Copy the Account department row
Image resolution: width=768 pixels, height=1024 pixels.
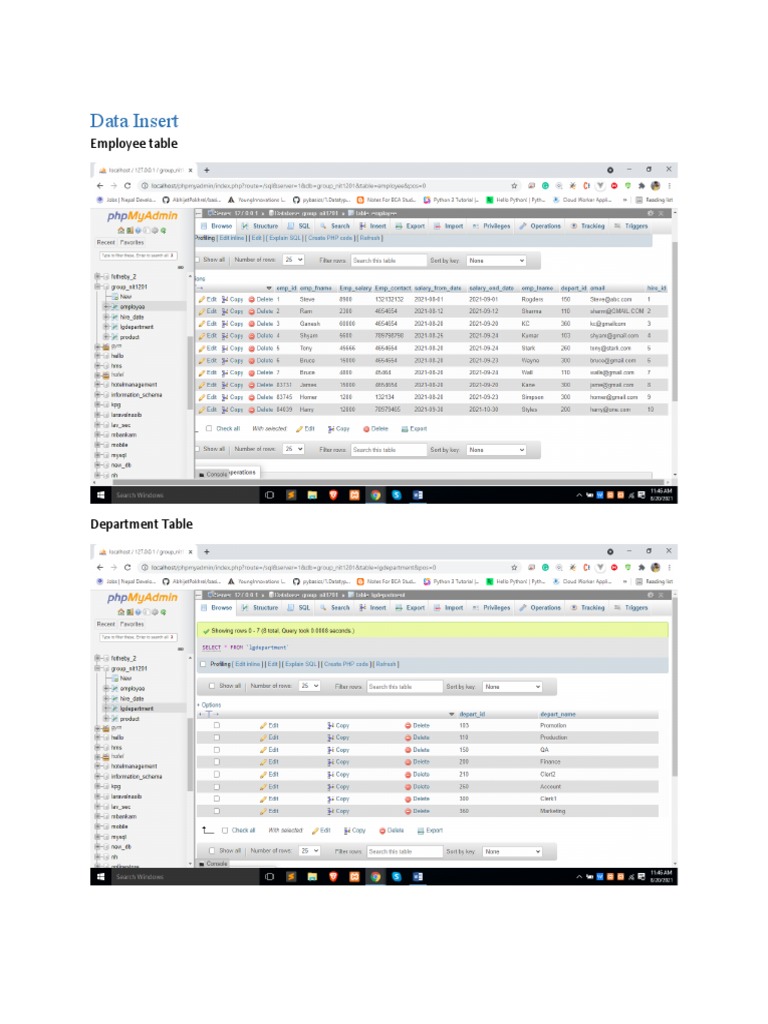coord(338,786)
